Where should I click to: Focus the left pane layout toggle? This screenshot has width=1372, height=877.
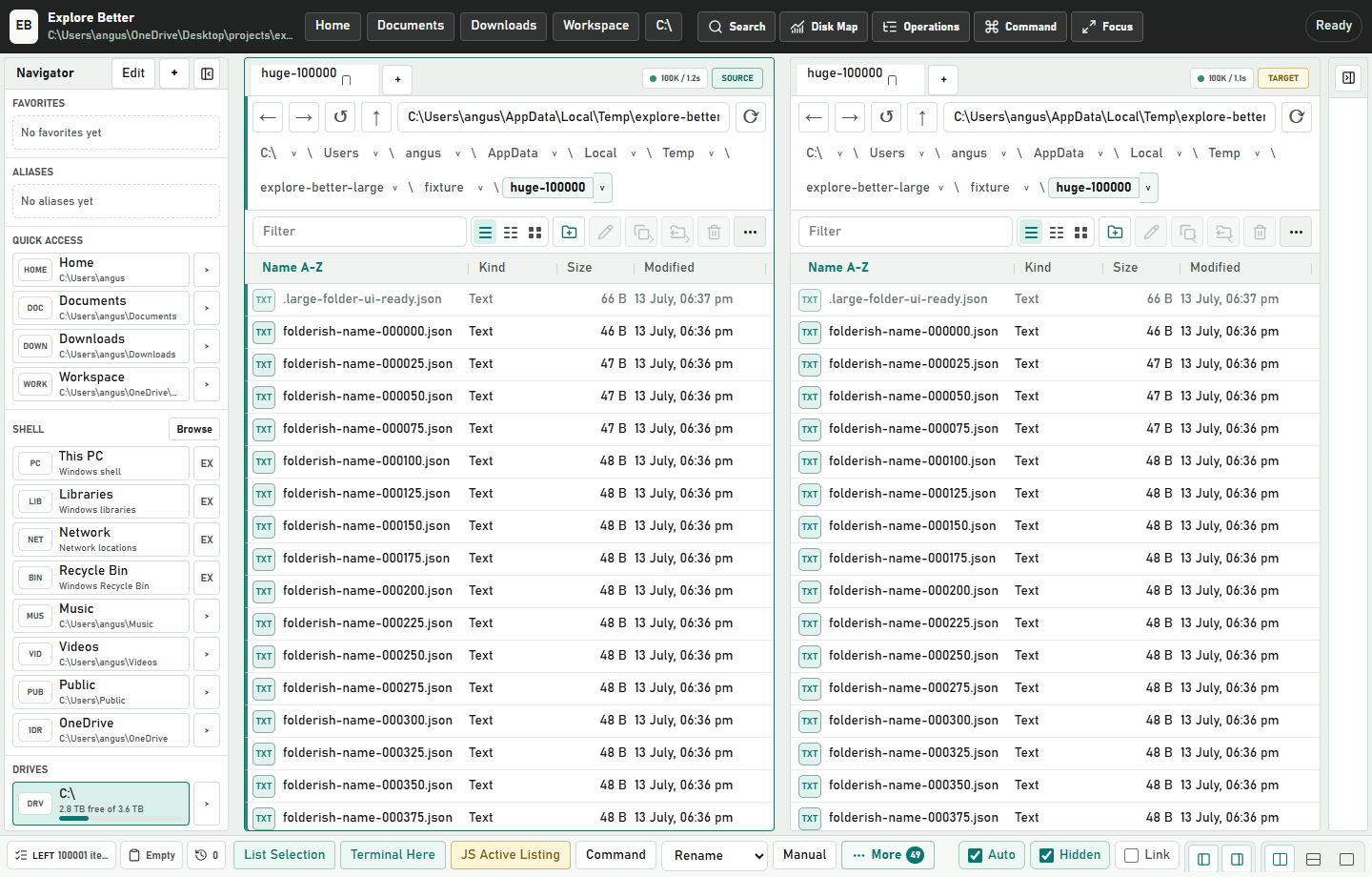pyautogui.click(x=1203, y=859)
